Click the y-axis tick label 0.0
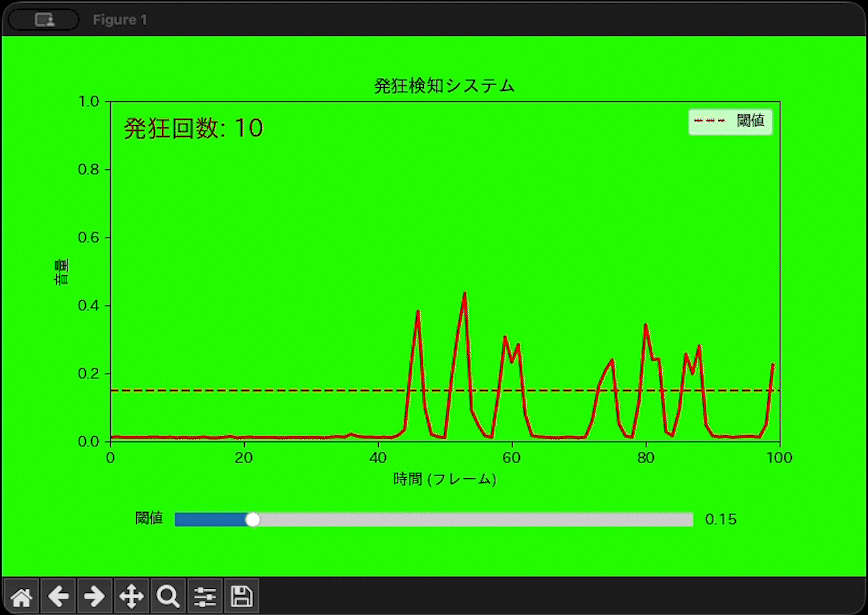 [x=89, y=441]
